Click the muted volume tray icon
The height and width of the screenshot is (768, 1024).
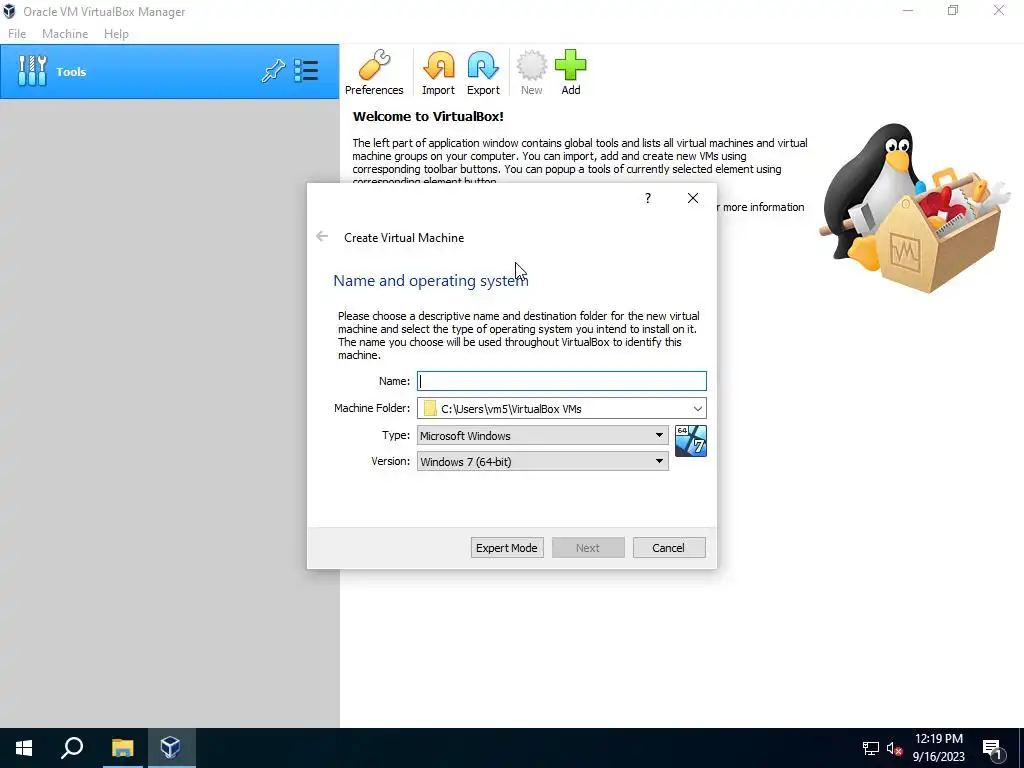[x=894, y=748]
